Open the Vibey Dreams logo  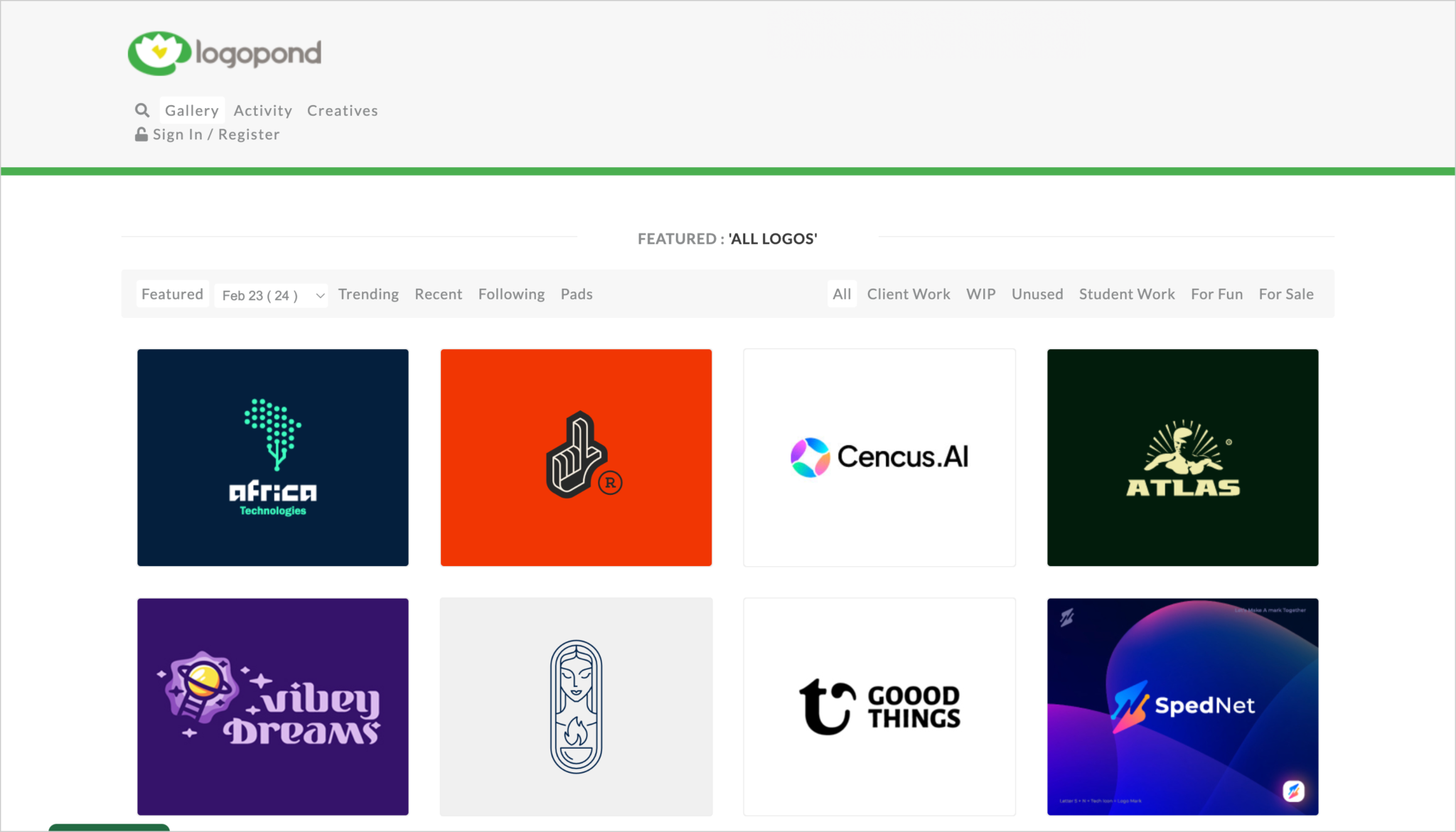272,707
